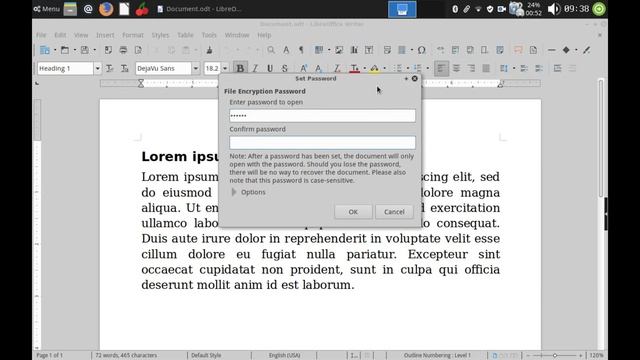Open the Print Preview icon
Screen dimensions: 640x360
click(138, 50)
